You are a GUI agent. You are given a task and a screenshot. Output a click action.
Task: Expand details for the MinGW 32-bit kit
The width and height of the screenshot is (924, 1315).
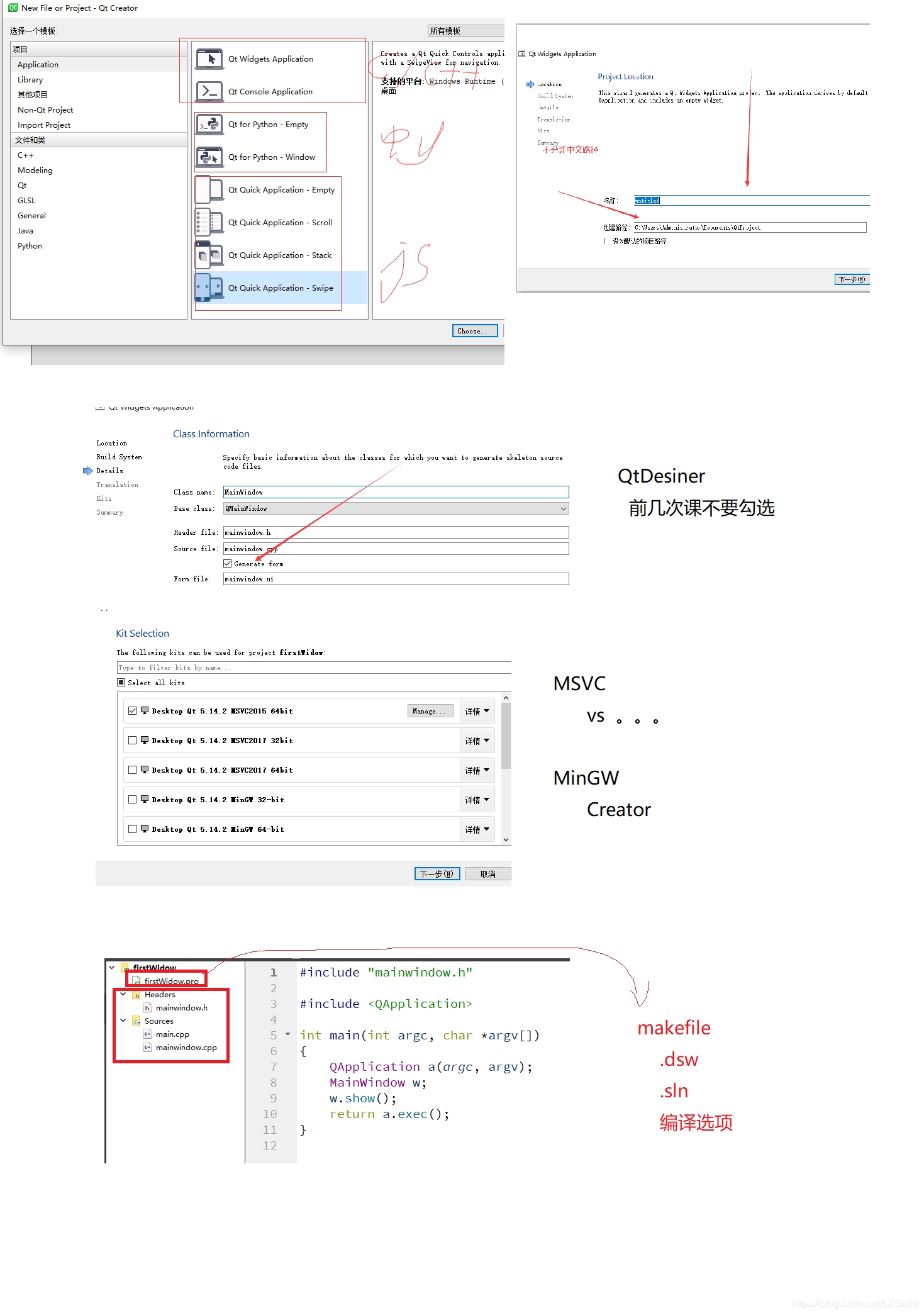pos(477,800)
